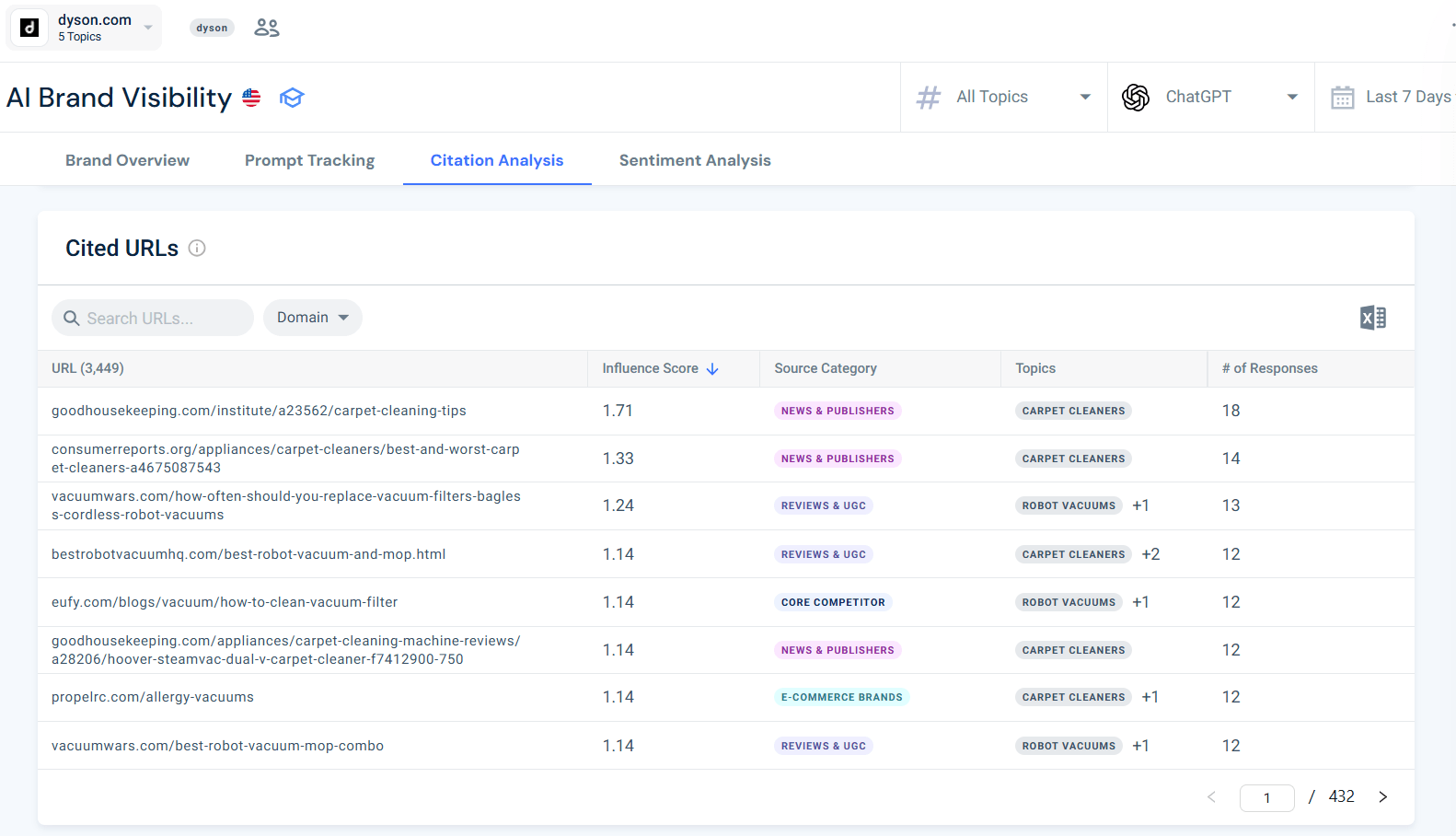Click E-Commerce Brands tag in propelrc row
This screenshot has width=1456, height=836.
tap(841, 697)
